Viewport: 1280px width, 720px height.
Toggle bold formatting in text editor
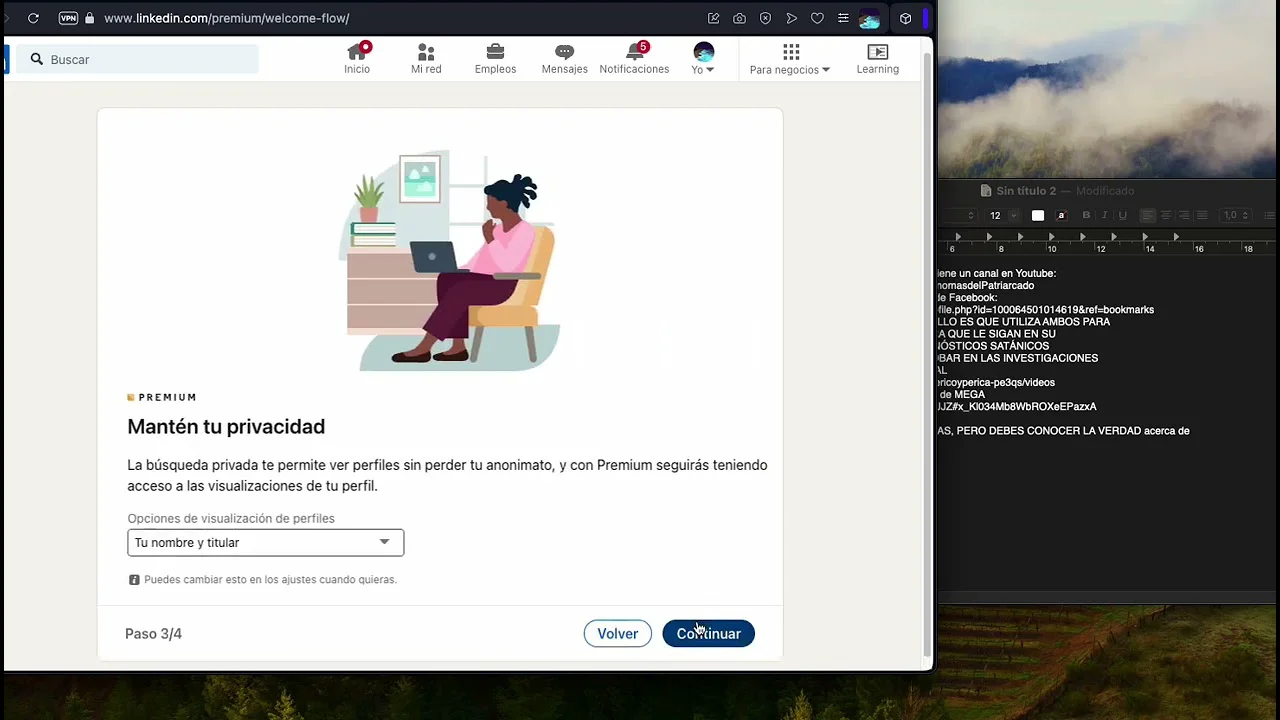tap(1086, 215)
